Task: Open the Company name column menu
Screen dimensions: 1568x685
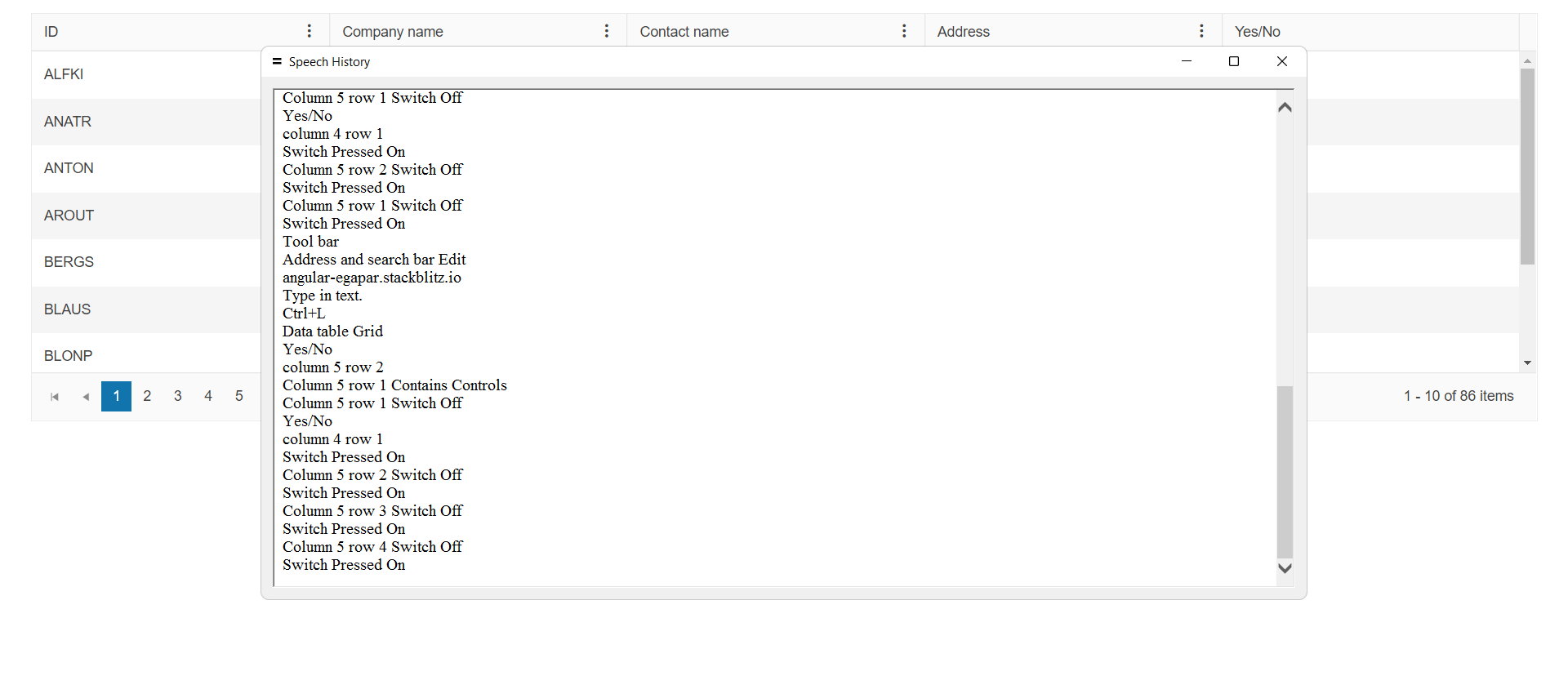Action: click(606, 31)
